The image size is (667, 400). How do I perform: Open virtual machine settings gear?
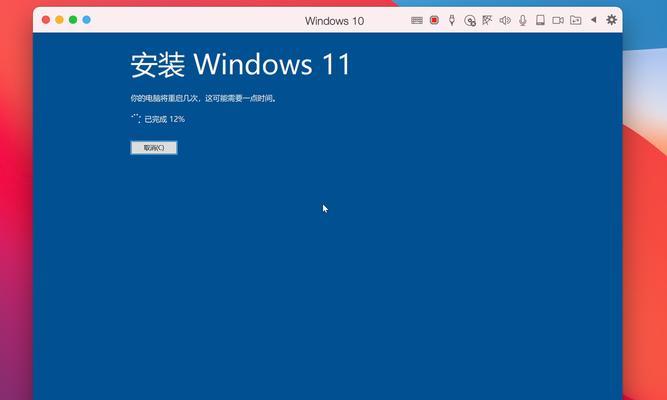pyautogui.click(x=611, y=20)
